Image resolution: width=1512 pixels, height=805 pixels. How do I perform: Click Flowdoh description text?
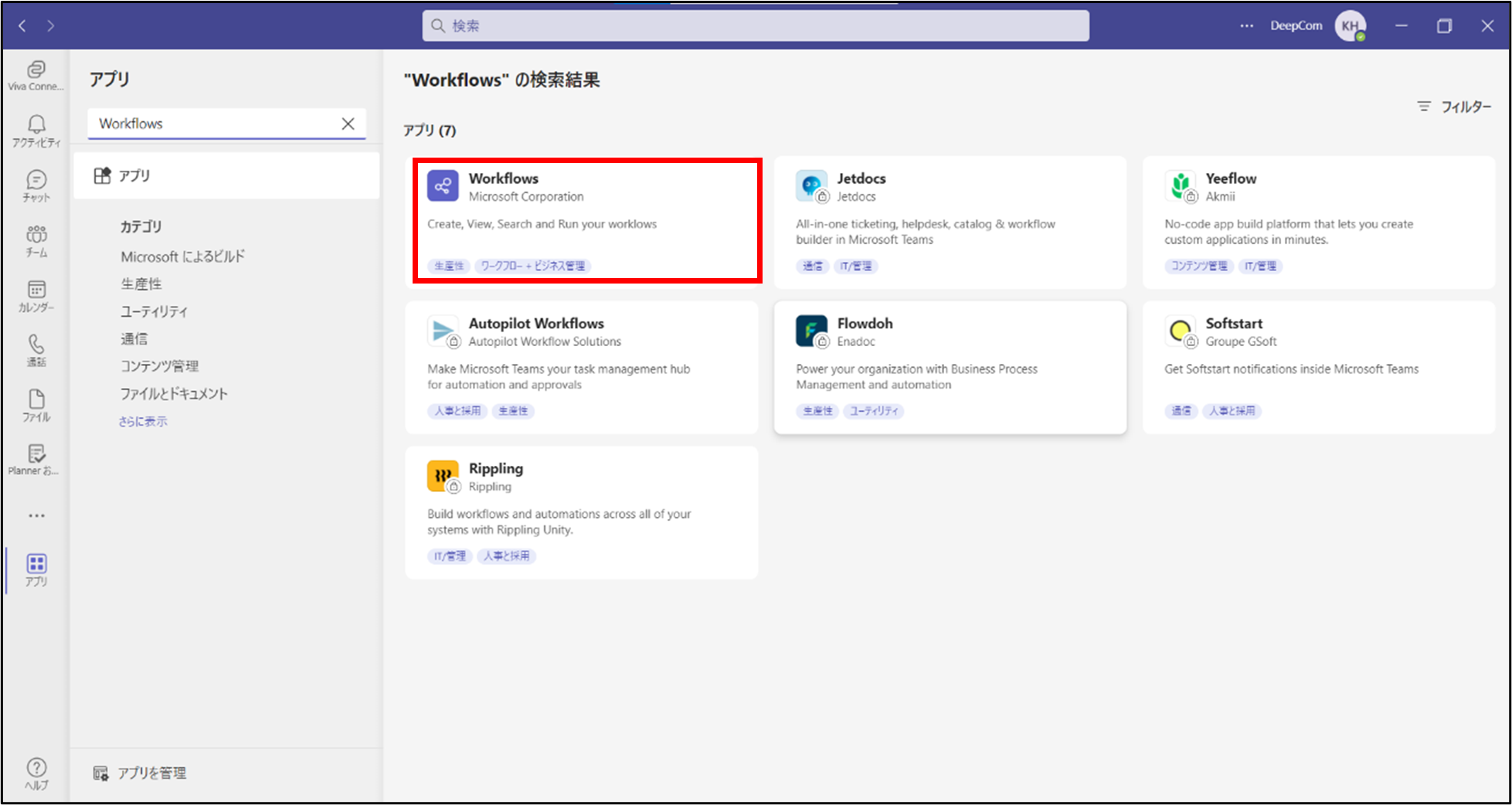click(917, 377)
